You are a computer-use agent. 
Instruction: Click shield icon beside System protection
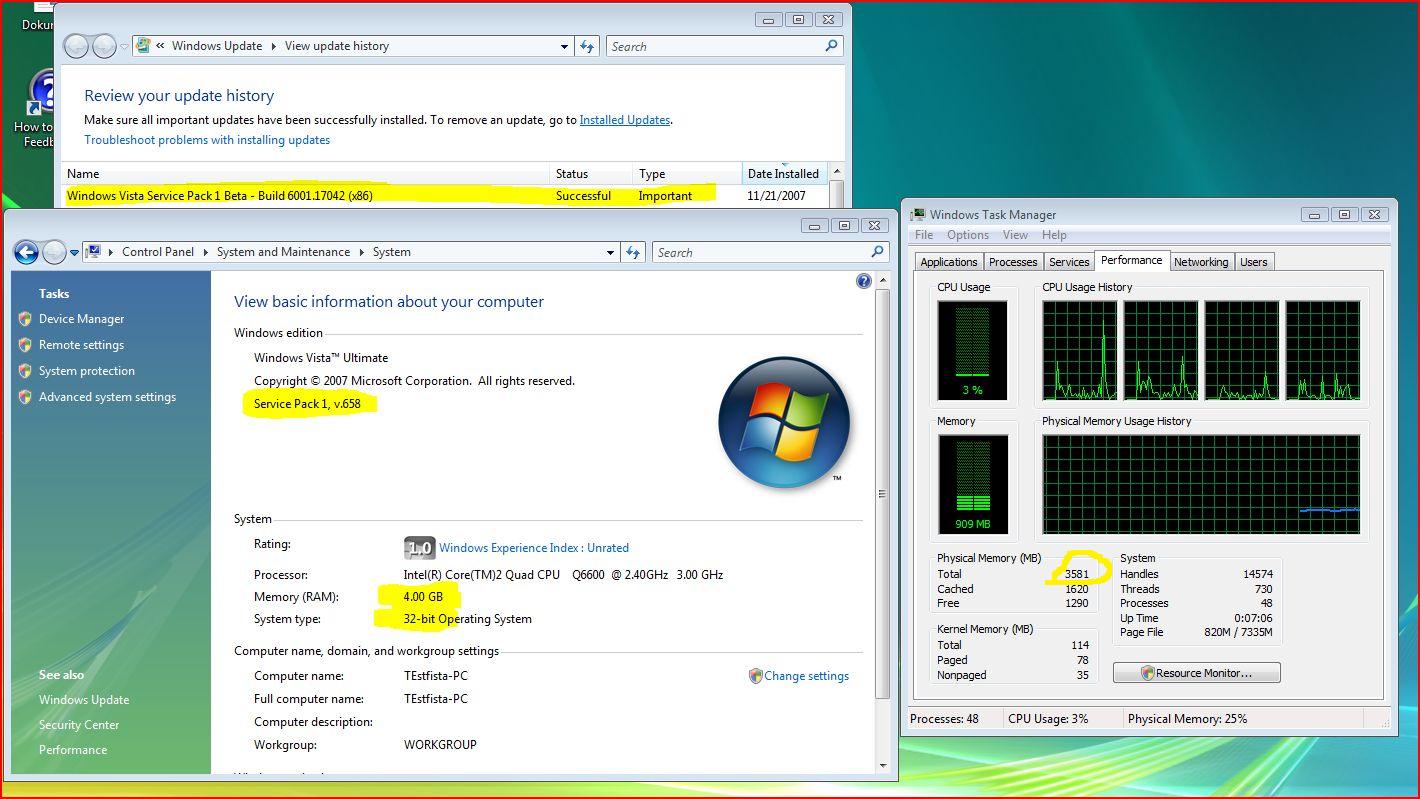click(x=25, y=371)
